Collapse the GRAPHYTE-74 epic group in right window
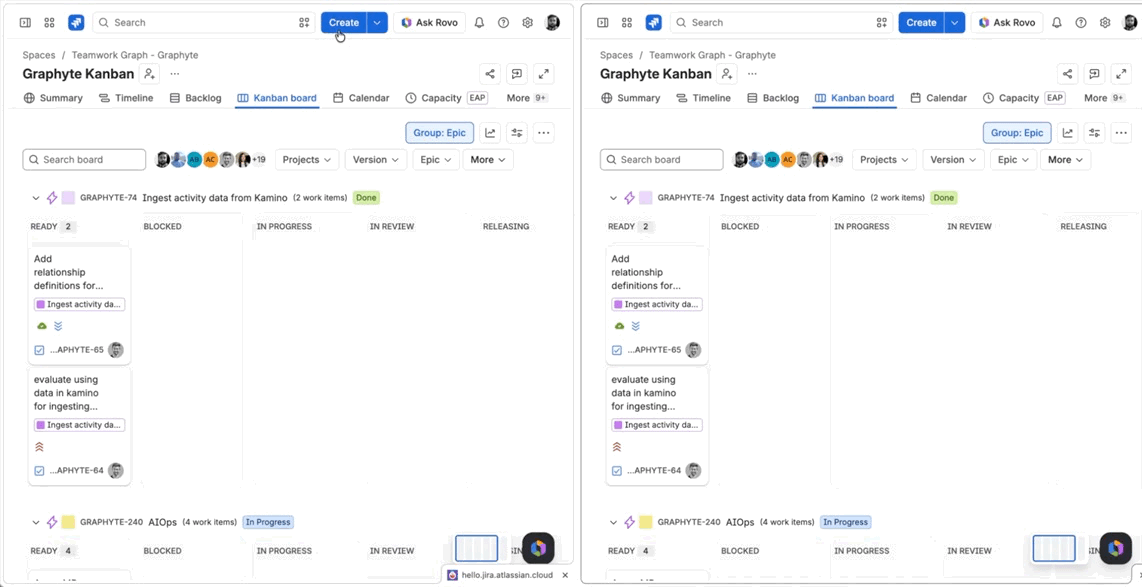Screen dimensions: 1142x587 (x=613, y=197)
